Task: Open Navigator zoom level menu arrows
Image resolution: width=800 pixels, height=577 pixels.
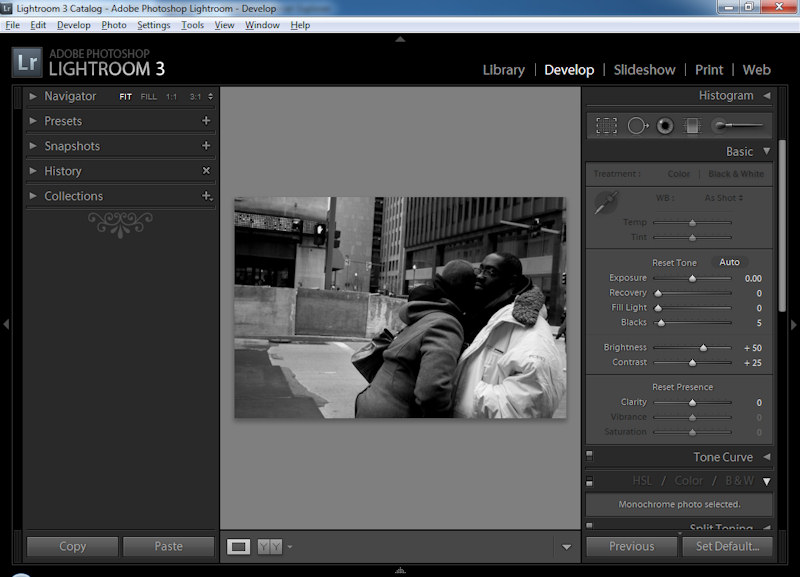Action: (210, 96)
